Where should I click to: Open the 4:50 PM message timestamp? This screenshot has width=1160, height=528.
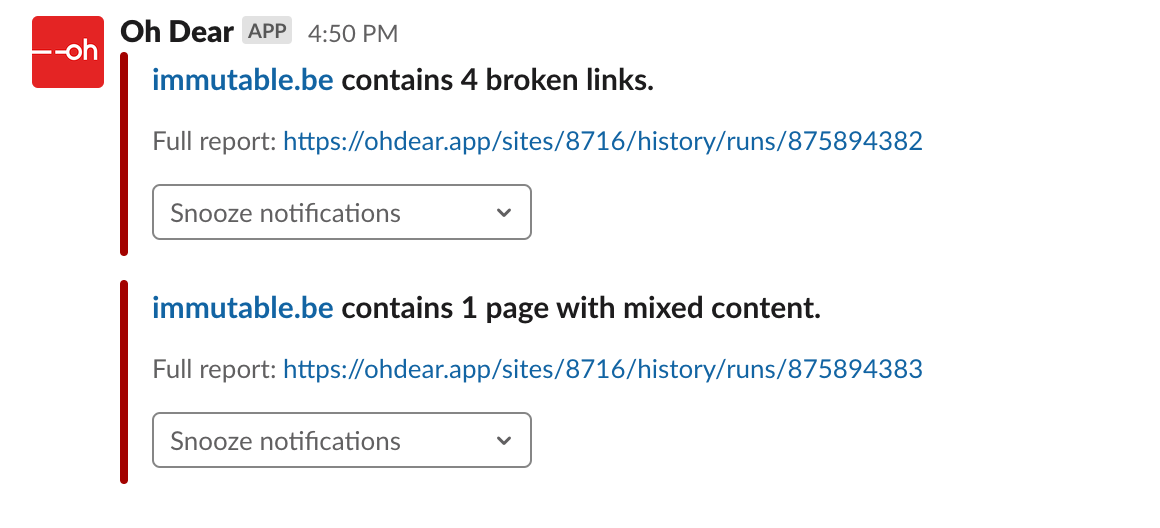click(353, 33)
